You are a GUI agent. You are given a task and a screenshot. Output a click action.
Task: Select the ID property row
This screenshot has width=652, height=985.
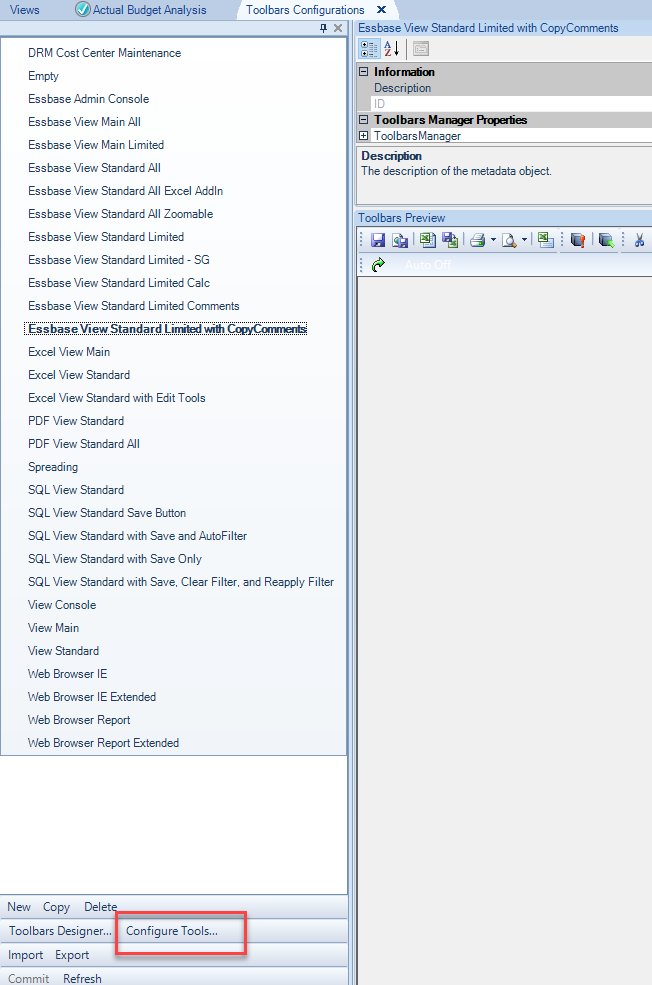click(x=504, y=104)
